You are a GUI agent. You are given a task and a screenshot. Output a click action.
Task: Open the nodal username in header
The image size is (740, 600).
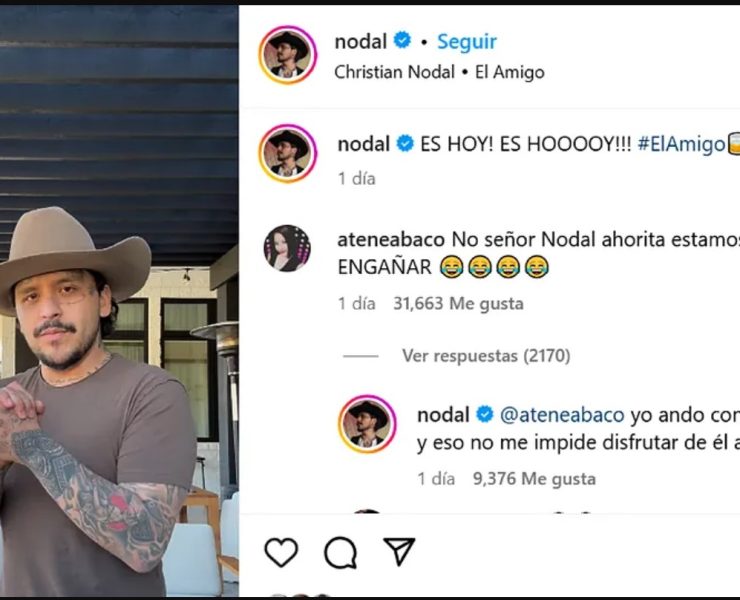(361, 42)
